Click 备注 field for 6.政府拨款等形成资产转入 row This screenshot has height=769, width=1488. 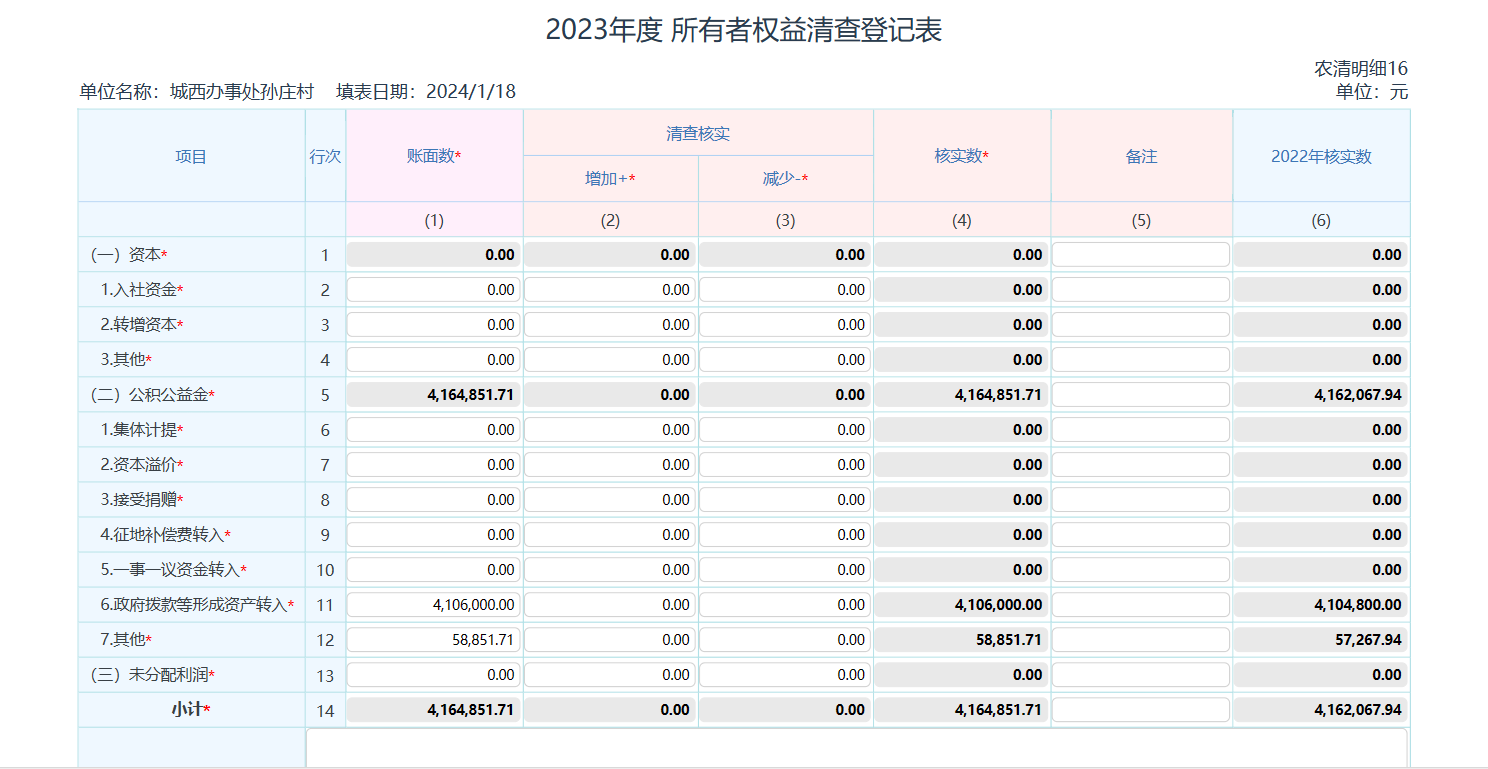[x=1141, y=605]
